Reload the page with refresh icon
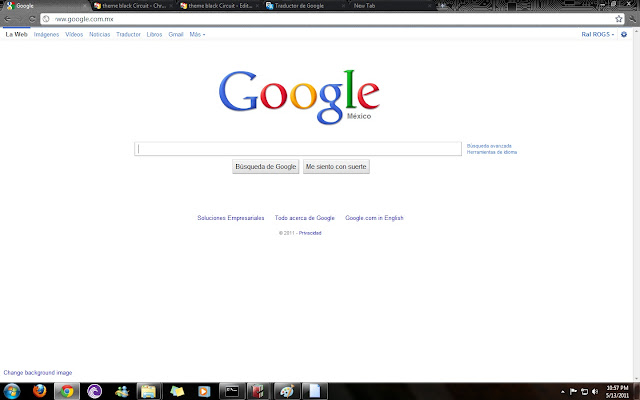Image resolution: width=640 pixels, height=400 pixels. pyautogui.click(x=32, y=19)
